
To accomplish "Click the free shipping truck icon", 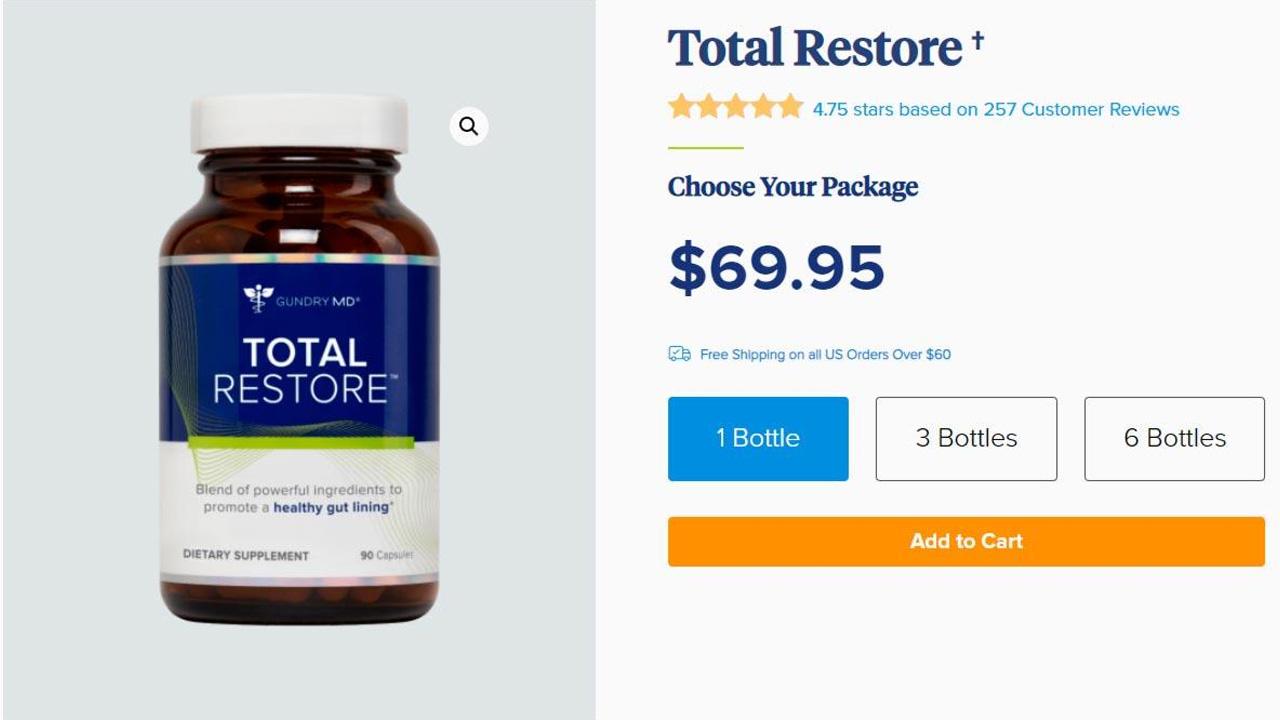I will pyautogui.click(x=680, y=354).
